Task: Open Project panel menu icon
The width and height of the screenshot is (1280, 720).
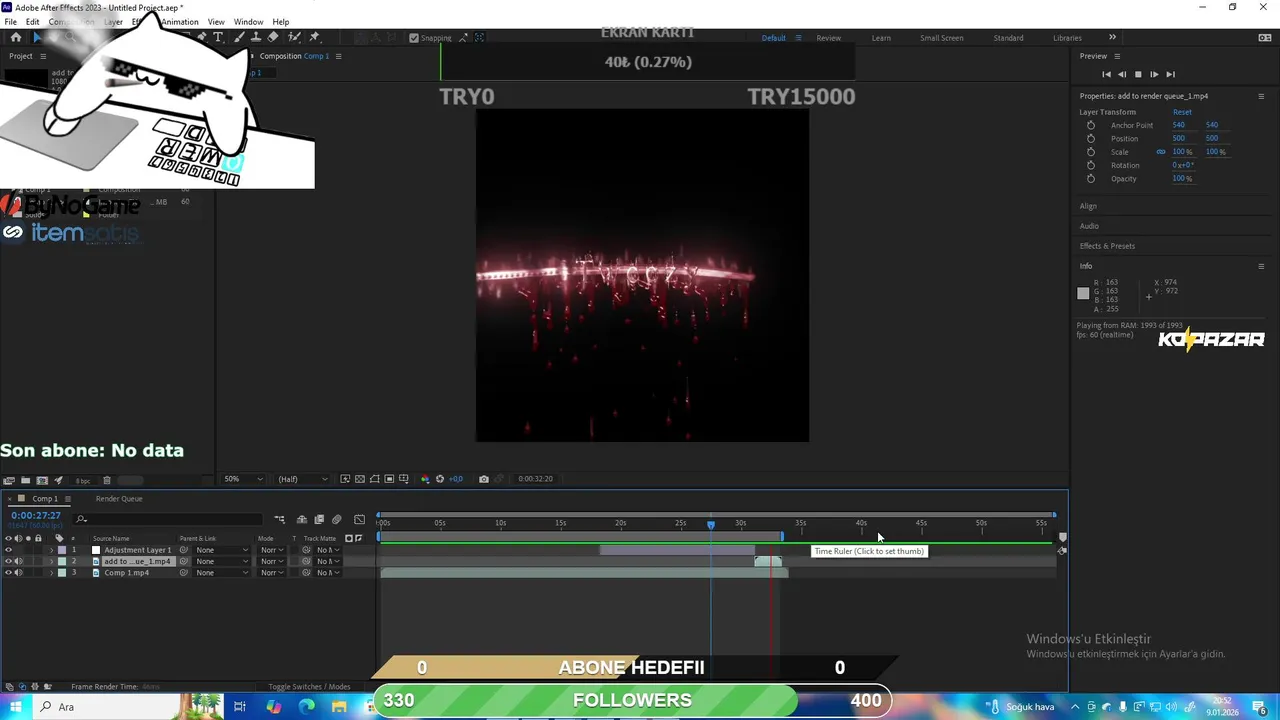Action: pos(43,56)
